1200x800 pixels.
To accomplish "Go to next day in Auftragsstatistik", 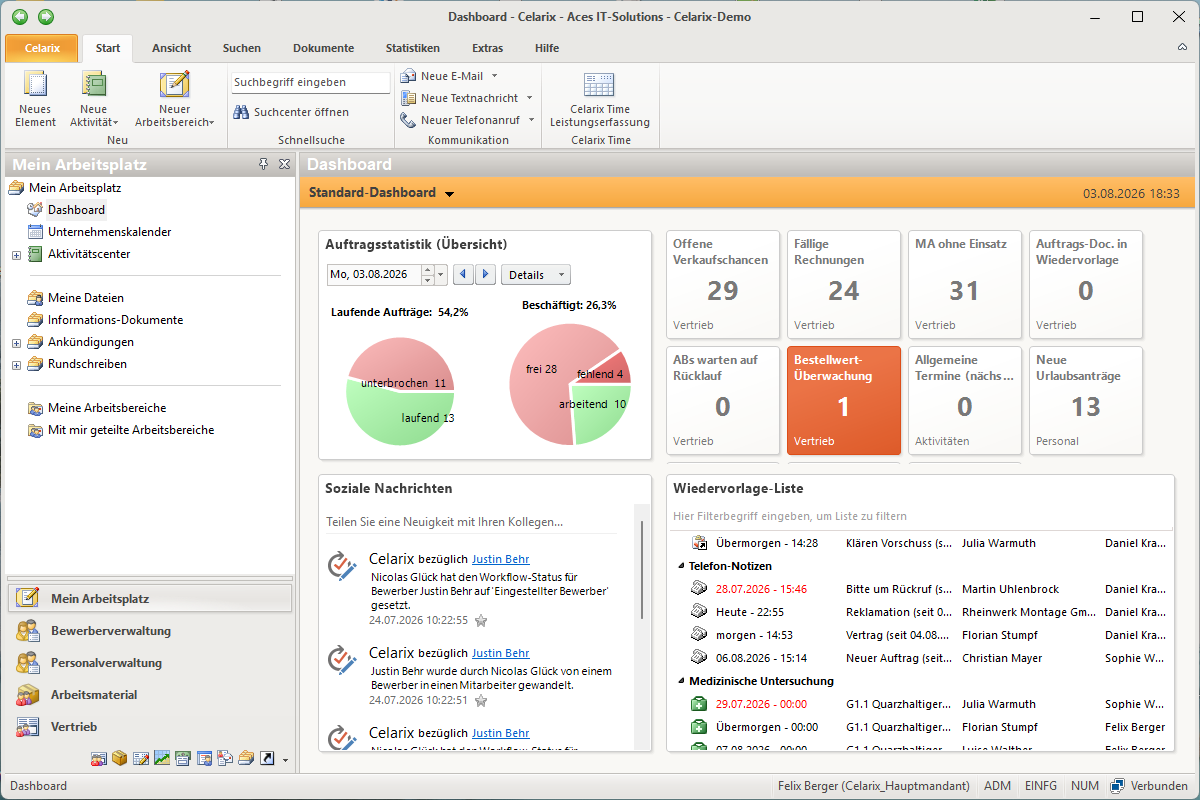I will click(485, 274).
